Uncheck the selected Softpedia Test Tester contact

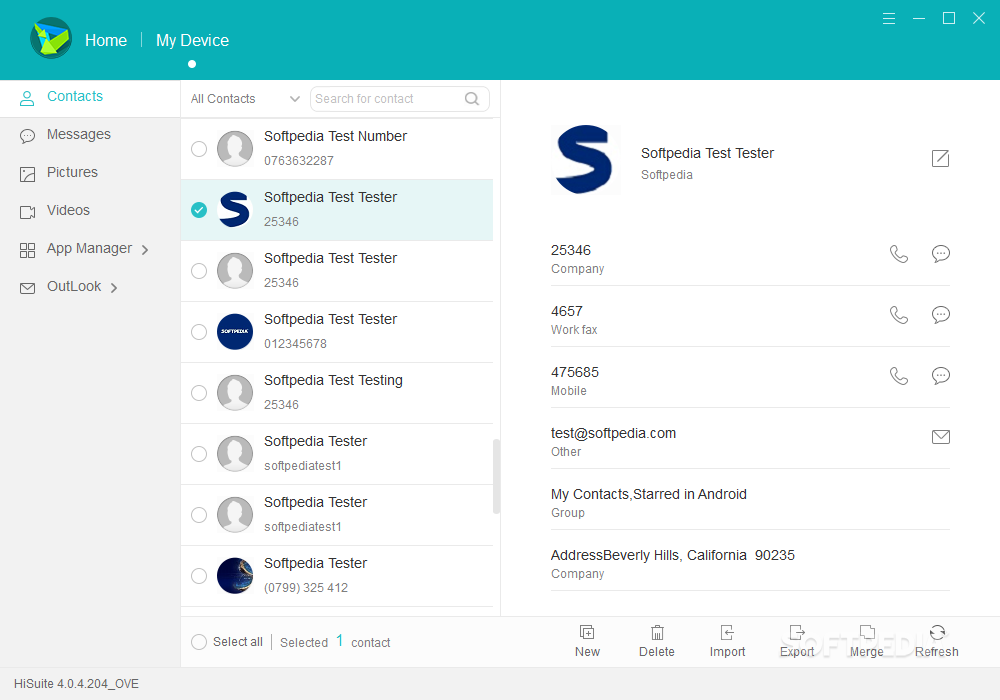coord(199,210)
